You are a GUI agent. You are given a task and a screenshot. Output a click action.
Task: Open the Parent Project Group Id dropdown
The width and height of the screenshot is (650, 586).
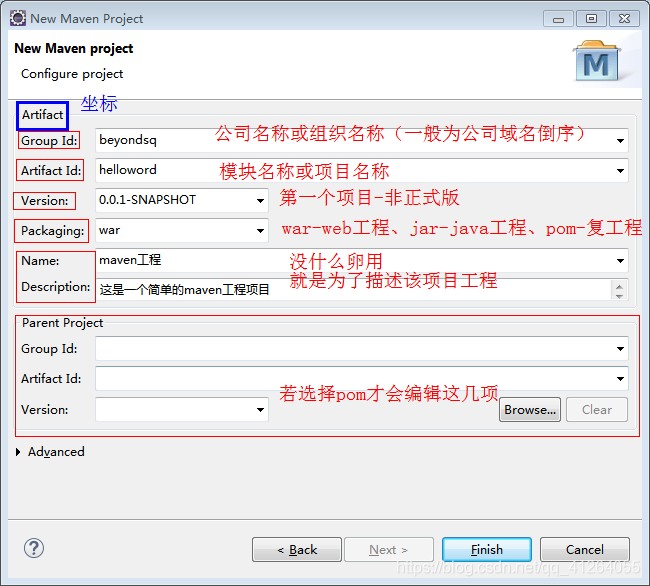[x=620, y=349]
